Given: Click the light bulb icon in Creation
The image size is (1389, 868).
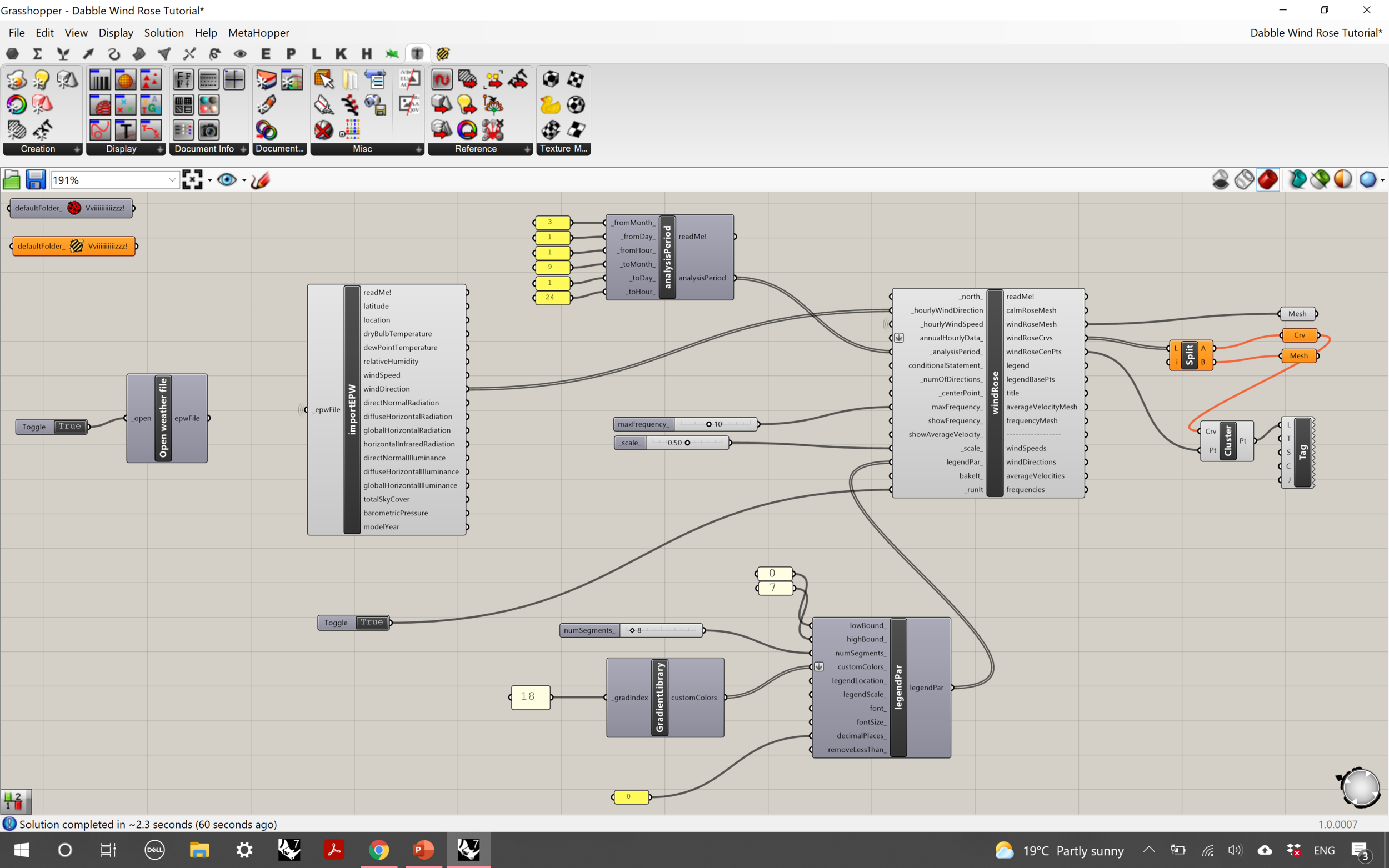Looking at the screenshot, I should [41, 80].
